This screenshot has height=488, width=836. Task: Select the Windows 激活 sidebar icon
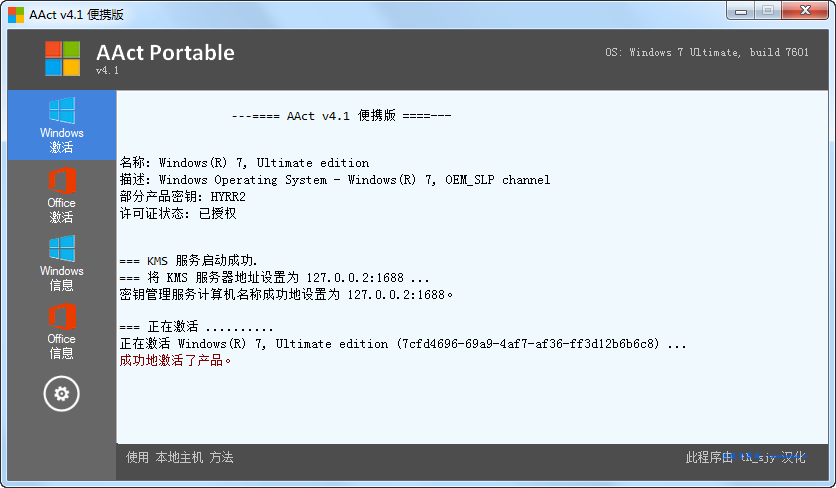(62, 125)
